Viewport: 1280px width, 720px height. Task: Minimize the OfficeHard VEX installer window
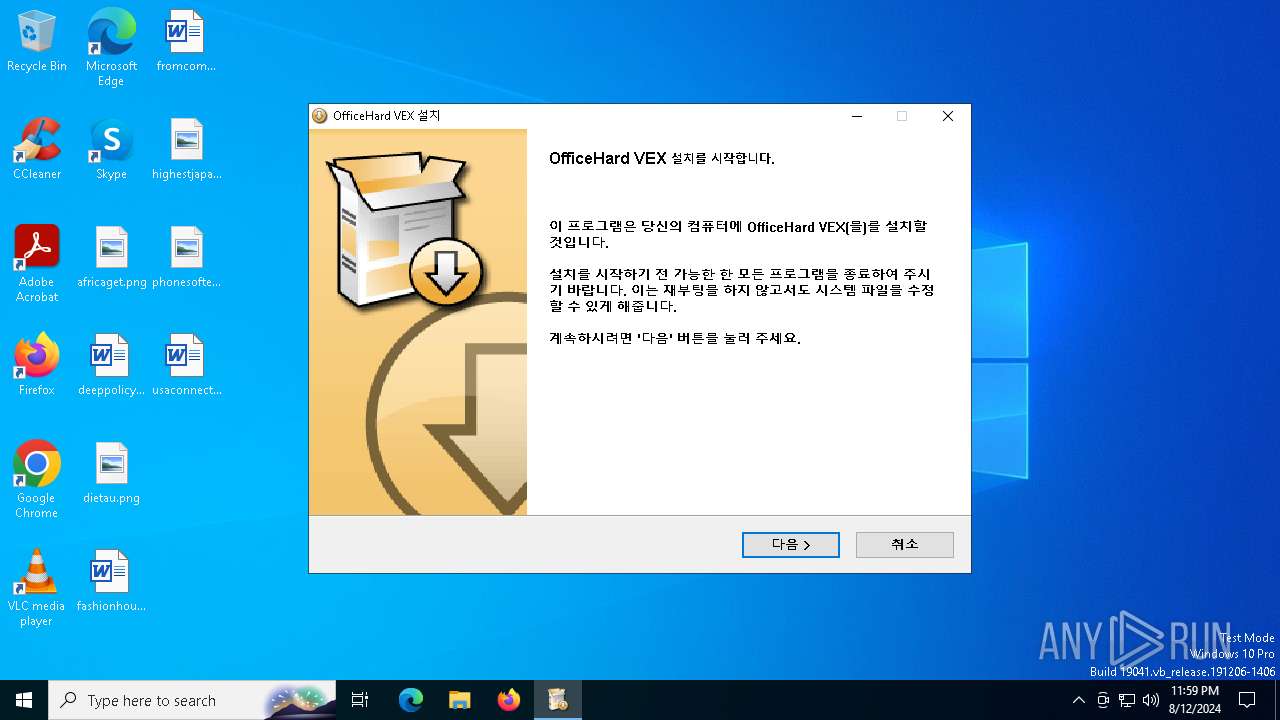pyautogui.click(x=856, y=116)
